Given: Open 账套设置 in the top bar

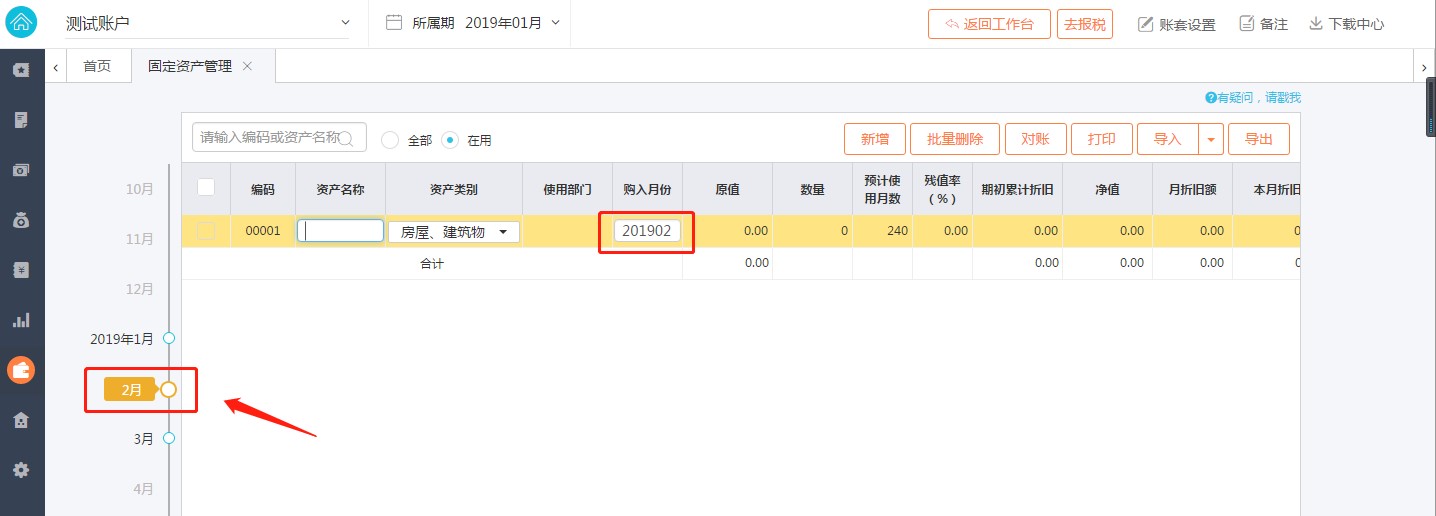Looking at the screenshot, I should [1177, 24].
